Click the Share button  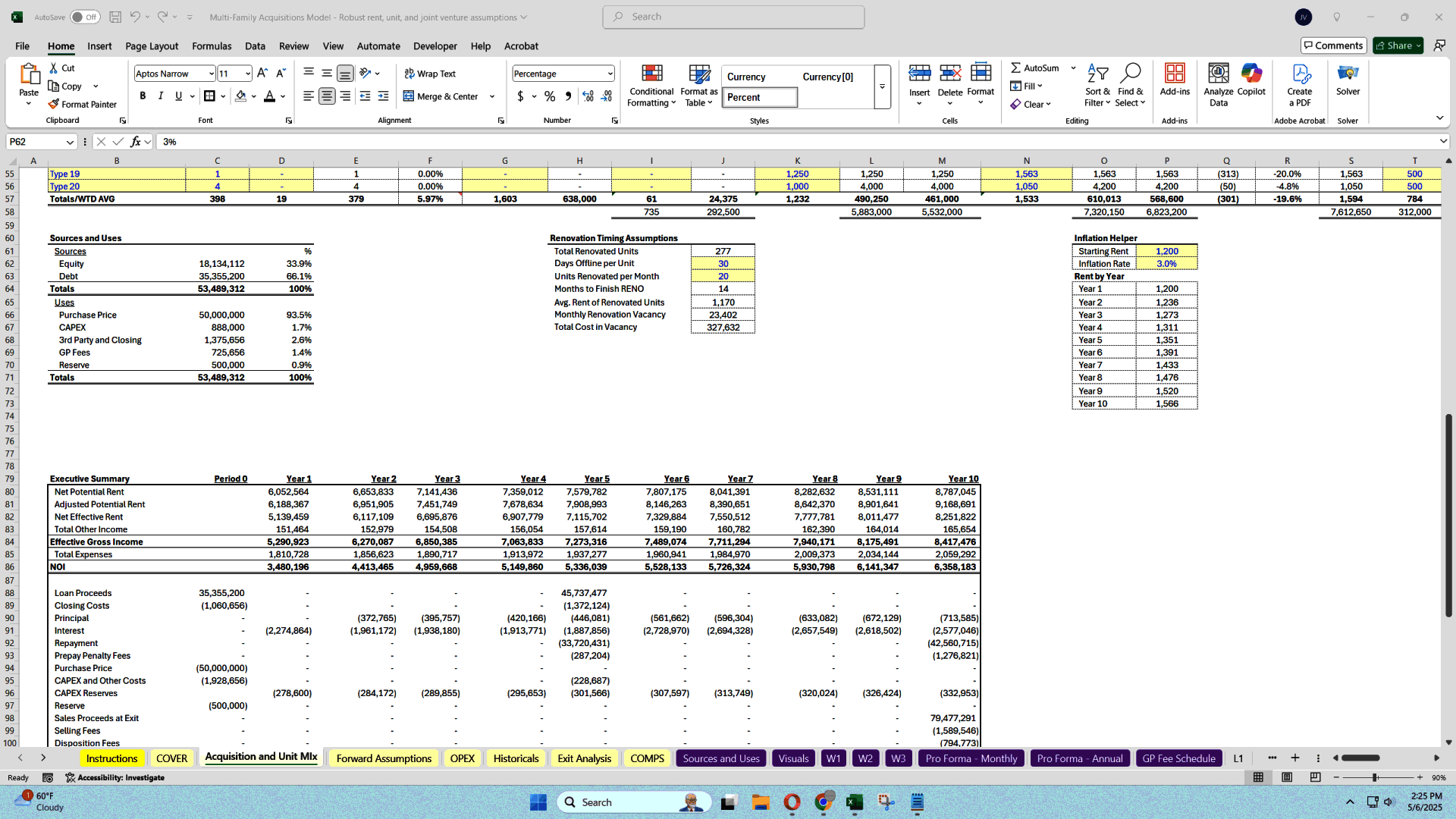(1398, 45)
